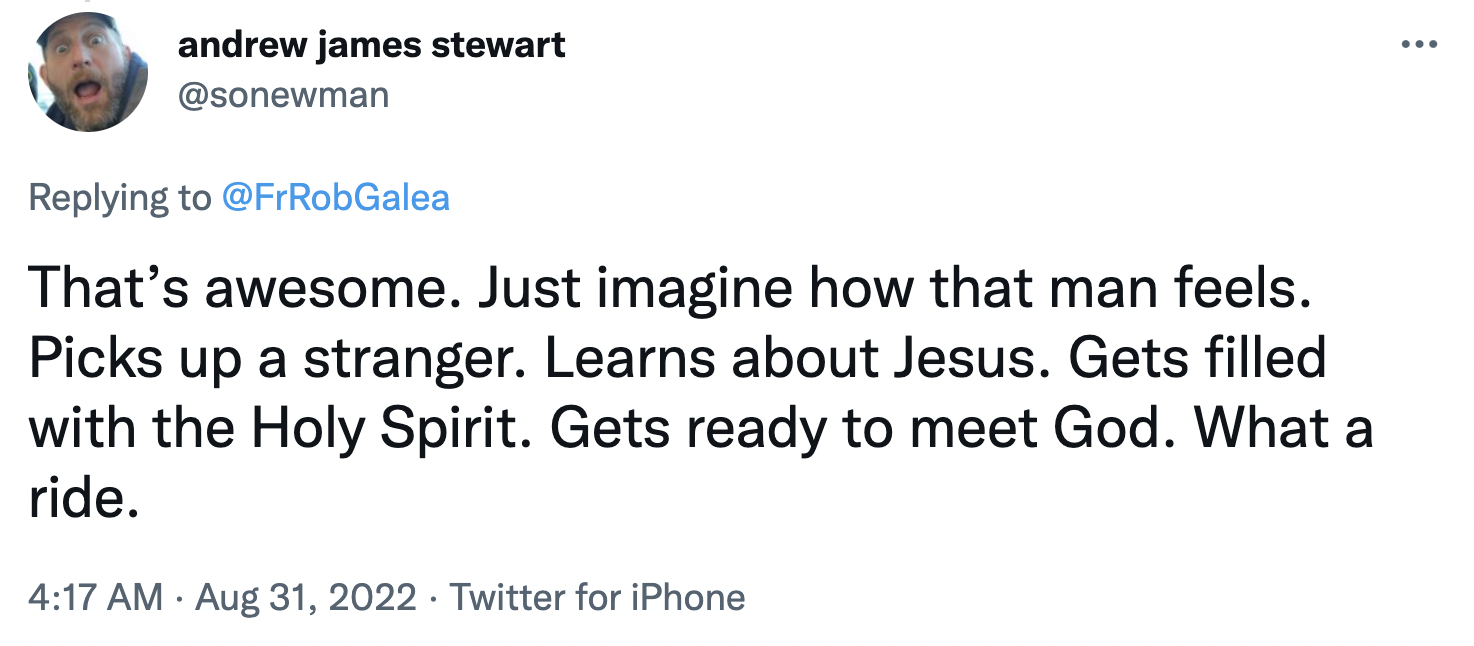The height and width of the screenshot is (646, 1474).
Task: Click the "Replying to" label
Action: pos(120,197)
